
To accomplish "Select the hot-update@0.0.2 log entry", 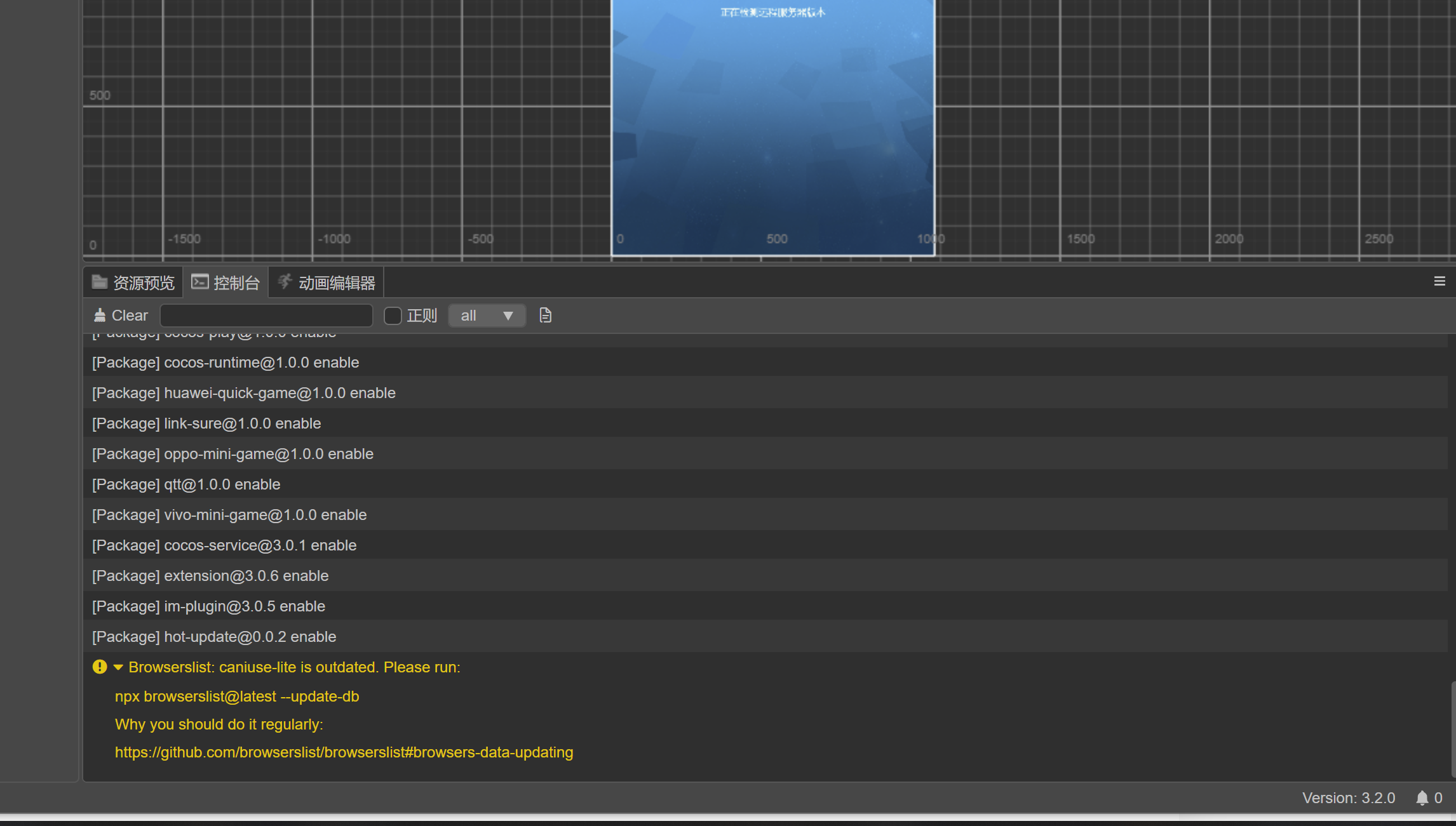I will click(x=214, y=637).
